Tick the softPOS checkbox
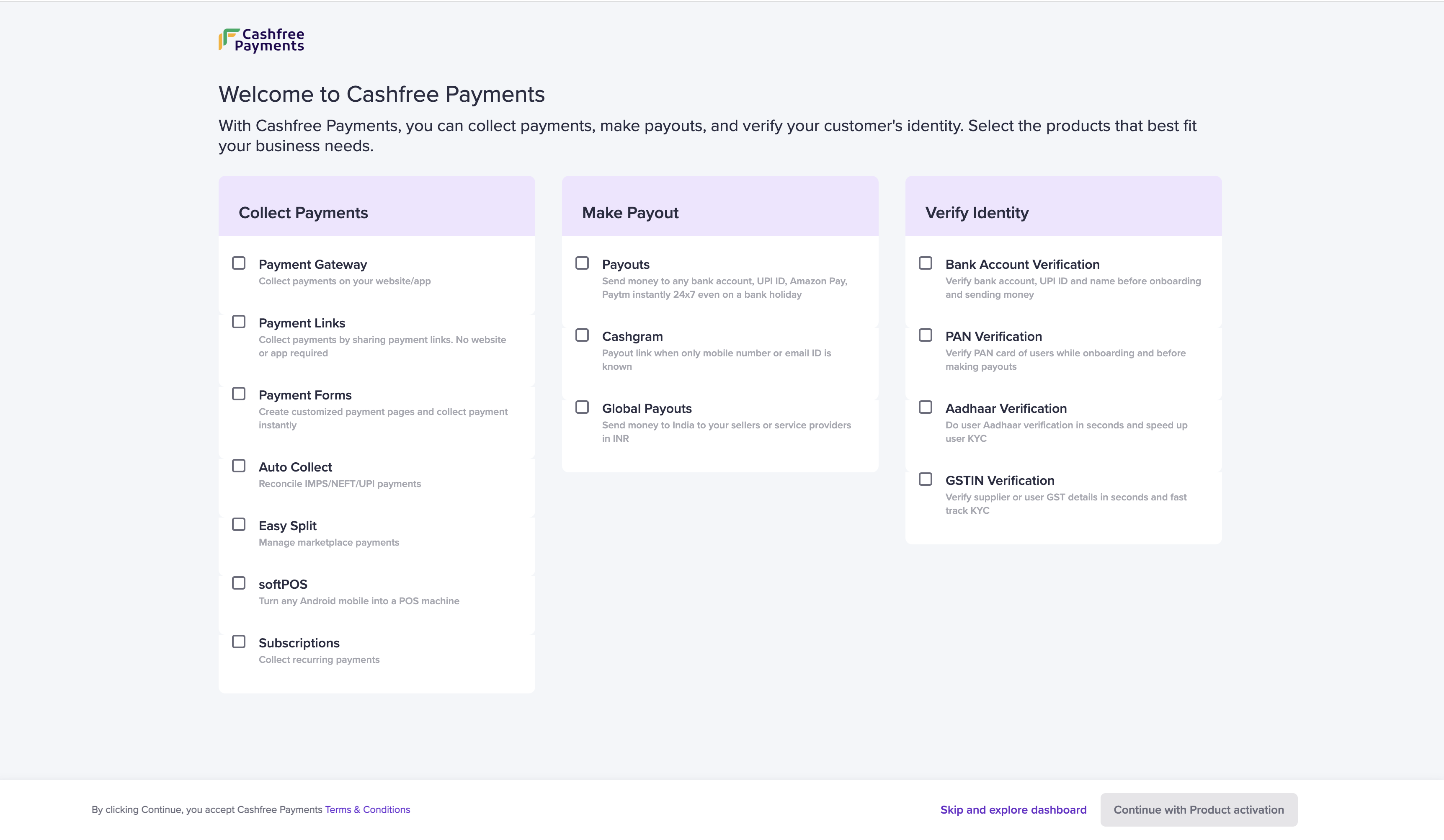Screen dimensions: 1444x840 tap(239, 583)
